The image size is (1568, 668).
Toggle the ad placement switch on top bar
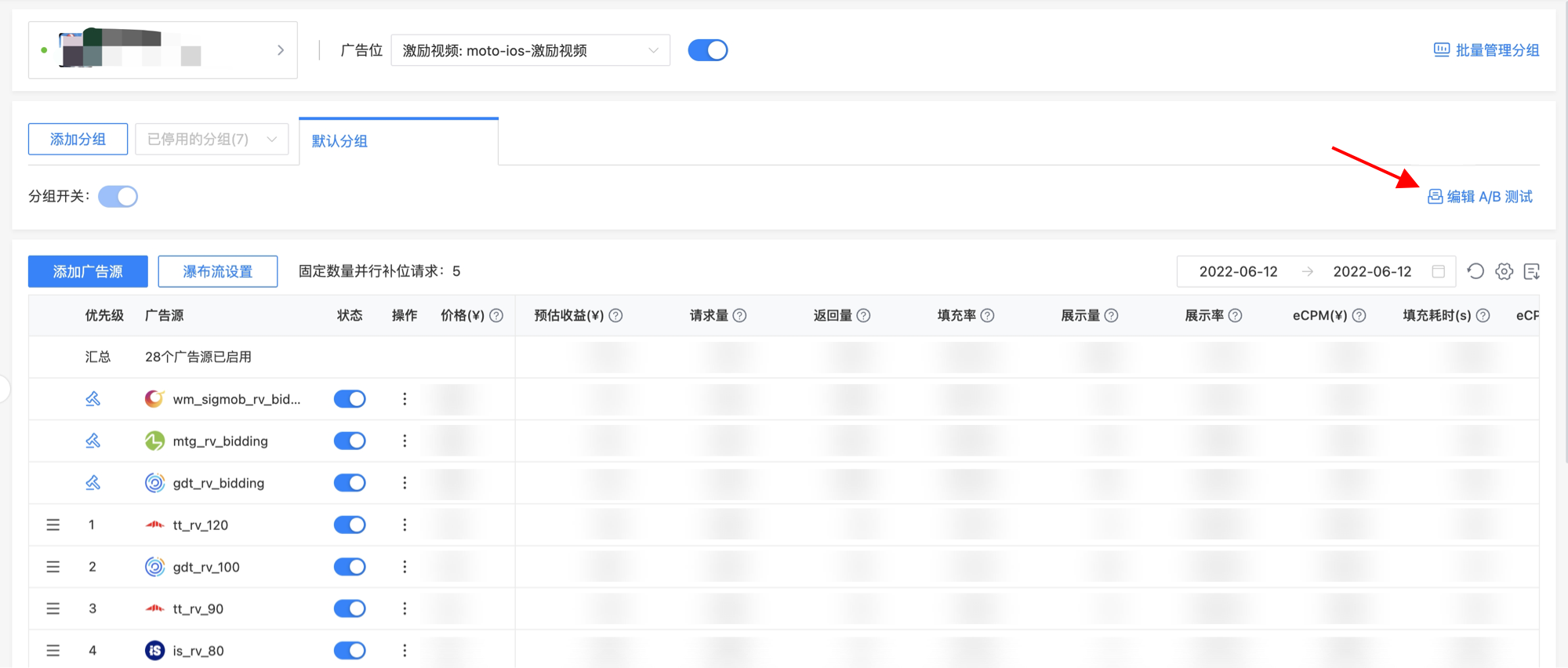pos(708,50)
